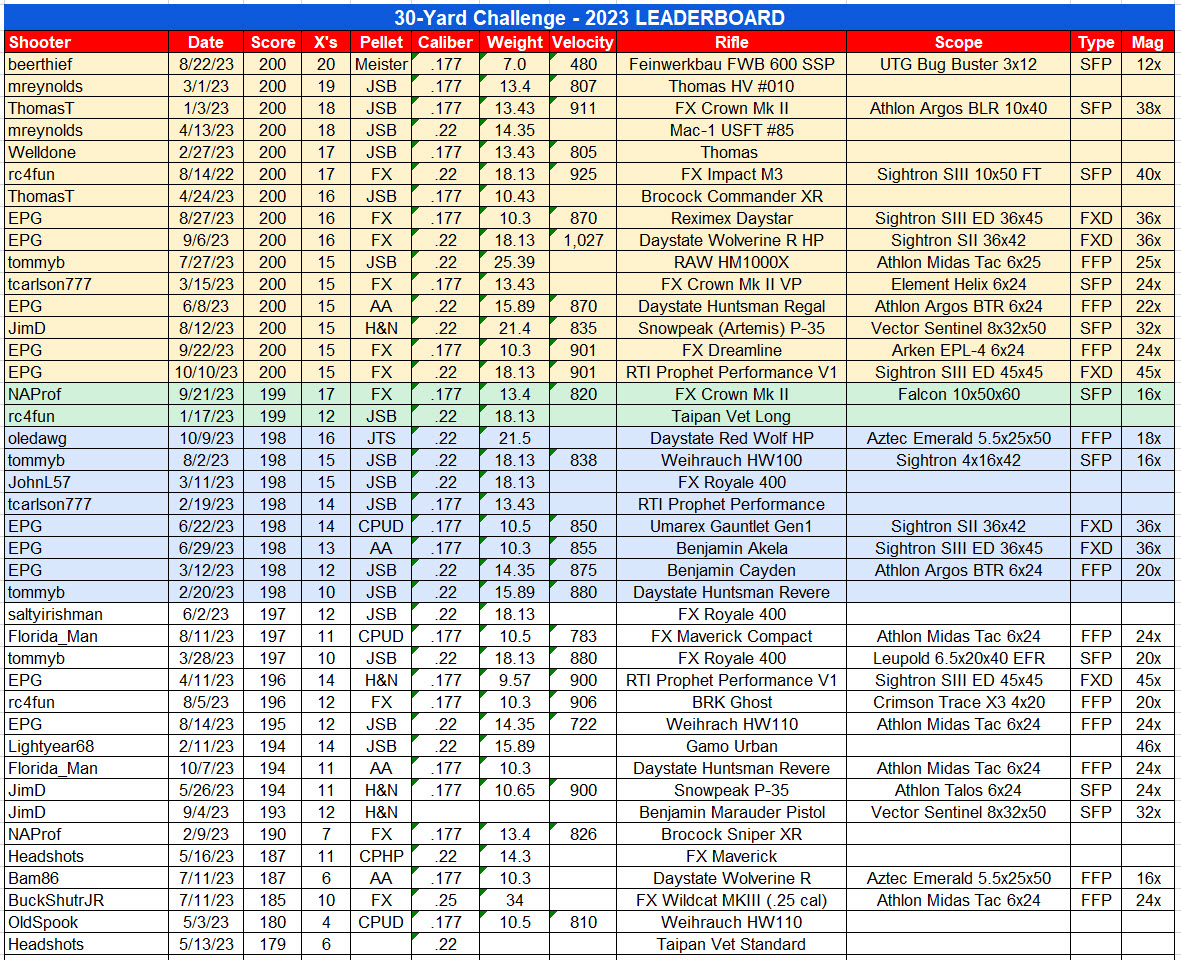The image size is (1181, 960).
Task: Click the pellet cell 'CPHP'
Action: (381, 856)
